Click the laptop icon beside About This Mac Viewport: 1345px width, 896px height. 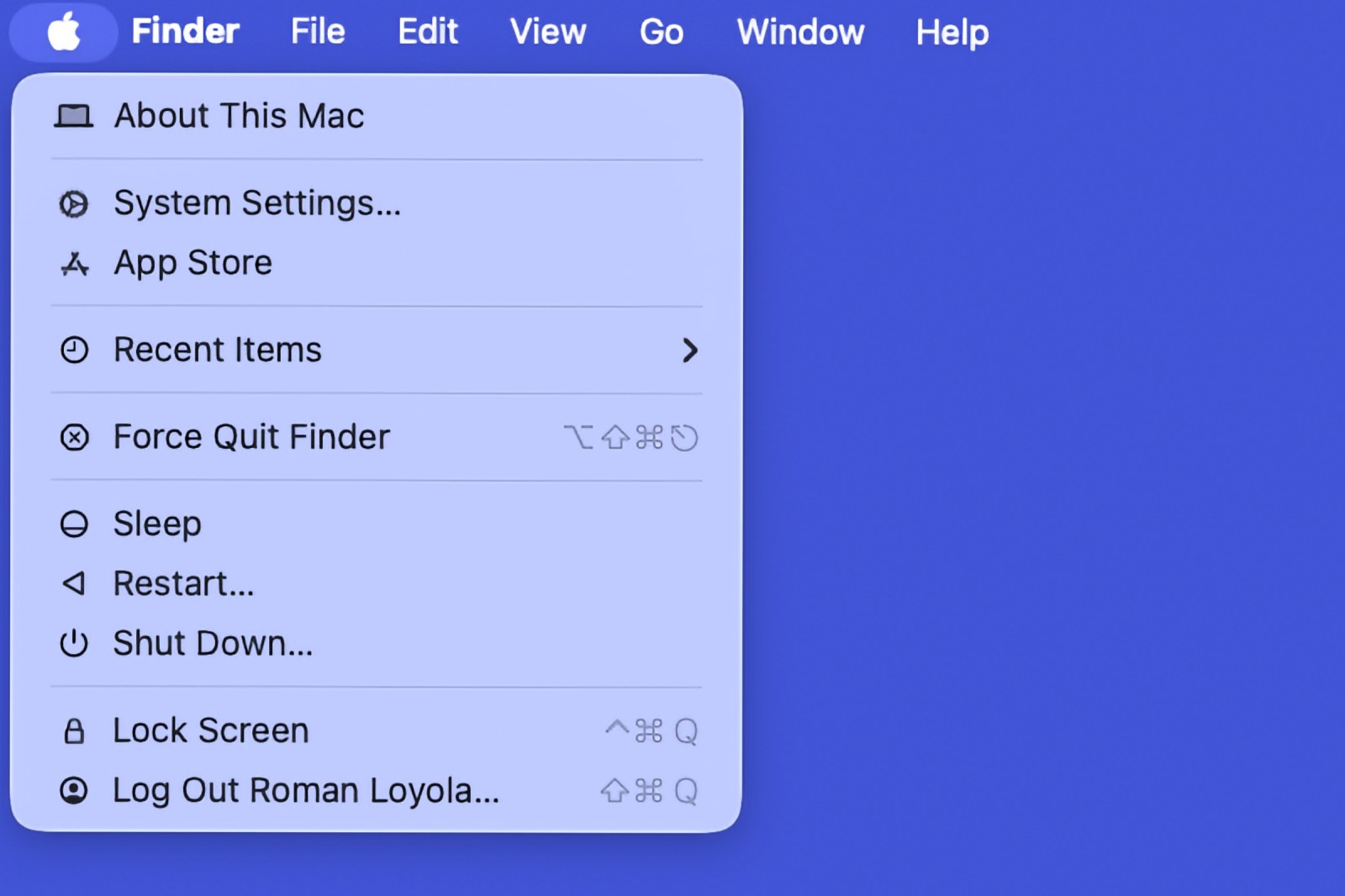pyautogui.click(x=74, y=116)
